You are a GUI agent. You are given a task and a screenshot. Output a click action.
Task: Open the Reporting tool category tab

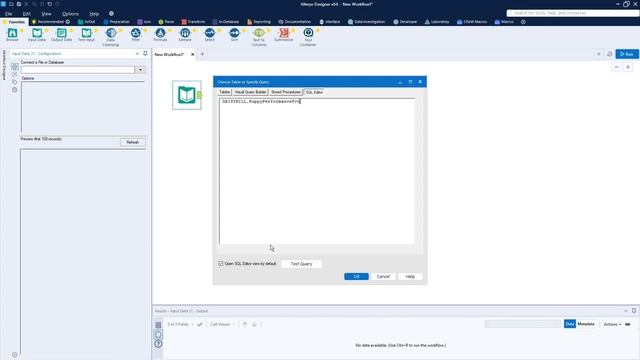pyautogui.click(x=259, y=22)
